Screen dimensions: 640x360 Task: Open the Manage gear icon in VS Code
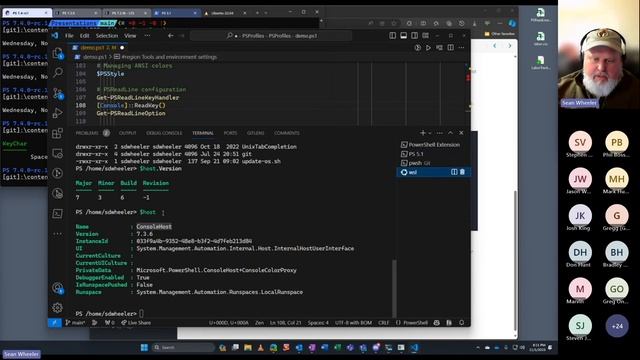tap(58, 308)
